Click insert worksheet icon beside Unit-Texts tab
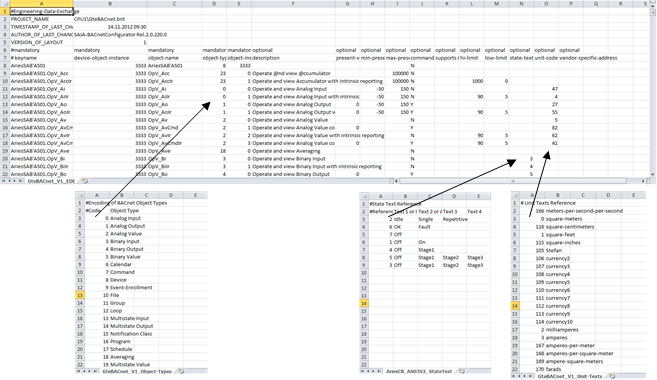The height and width of the screenshot is (380, 657). (612, 376)
